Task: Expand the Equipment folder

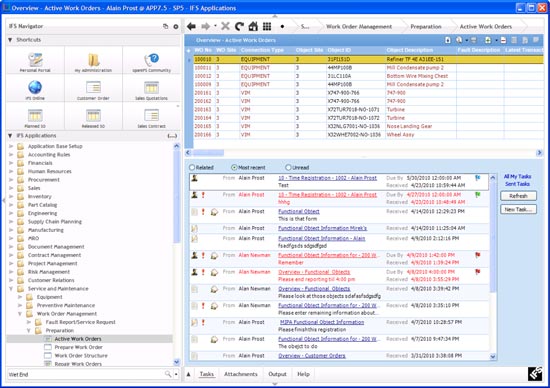Action: click(20, 297)
